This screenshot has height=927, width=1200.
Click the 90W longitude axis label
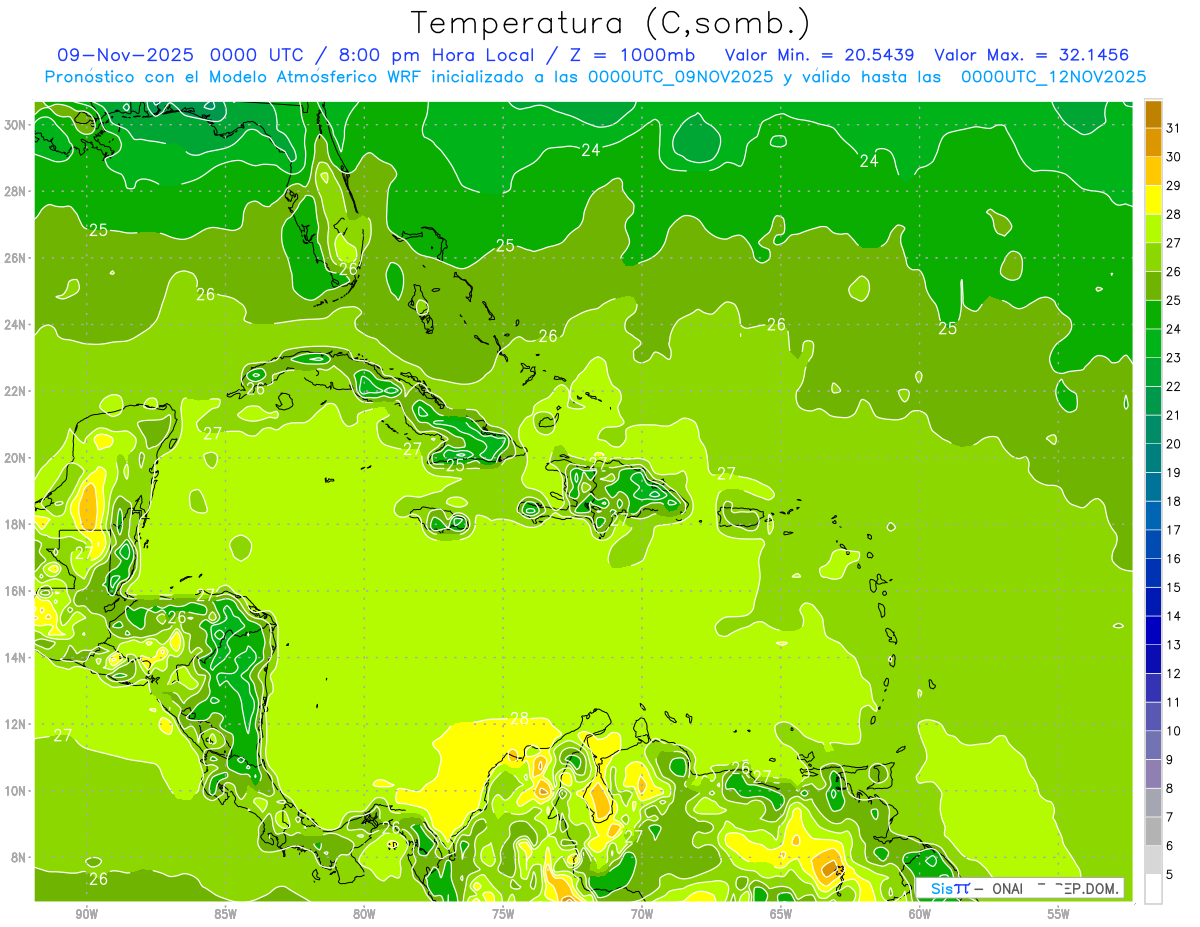[x=87, y=915]
